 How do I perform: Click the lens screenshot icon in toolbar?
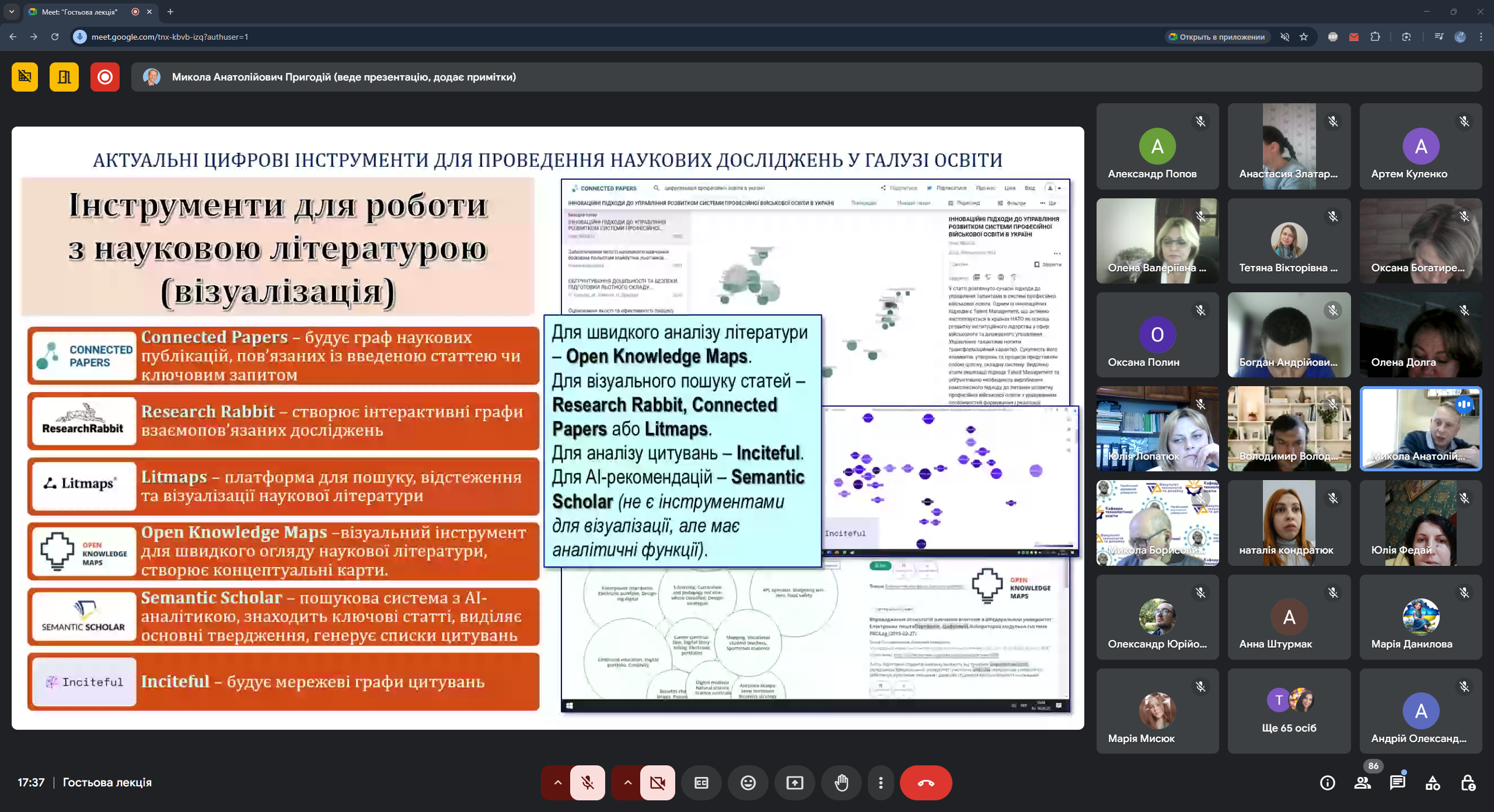click(x=1406, y=37)
